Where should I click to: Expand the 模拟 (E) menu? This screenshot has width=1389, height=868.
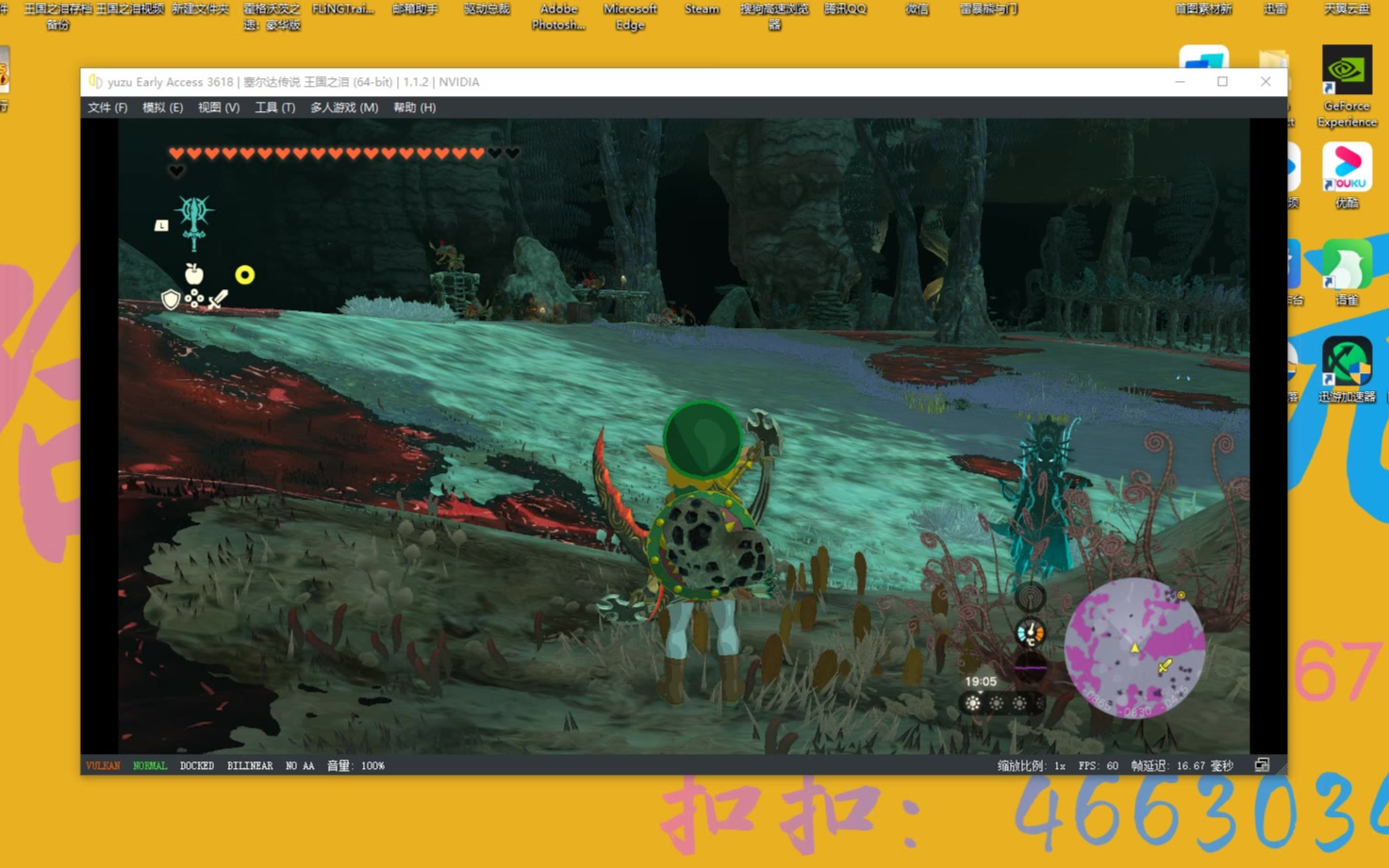point(162,107)
